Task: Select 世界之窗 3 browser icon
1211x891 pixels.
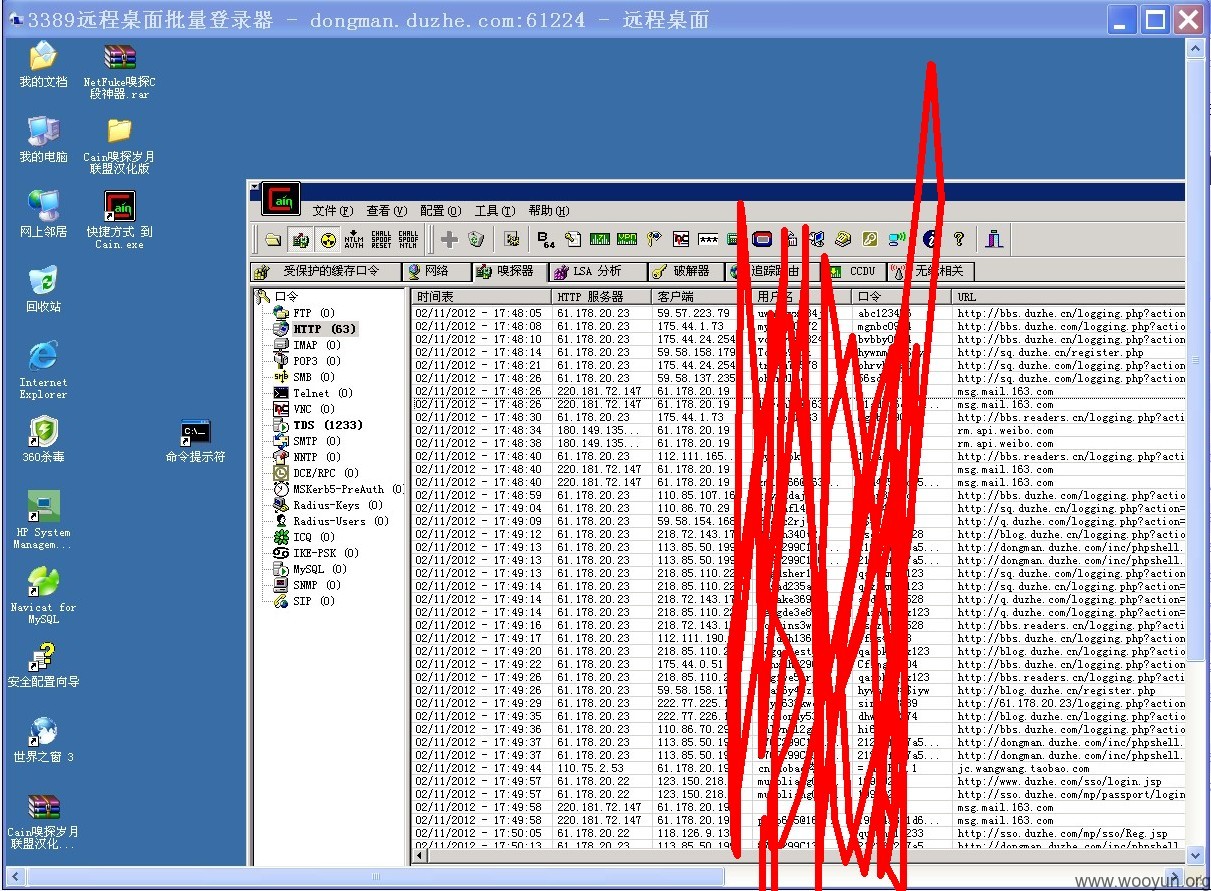Action: (x=43, y=740)
